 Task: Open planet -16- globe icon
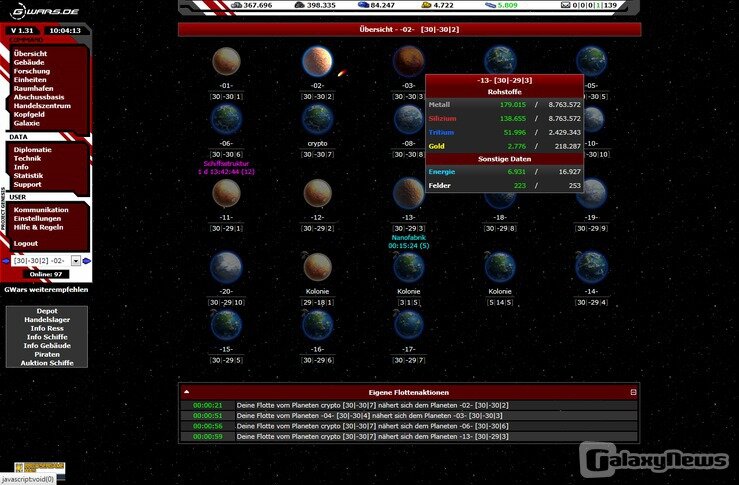pyautogui.click(x=317, y=325)
